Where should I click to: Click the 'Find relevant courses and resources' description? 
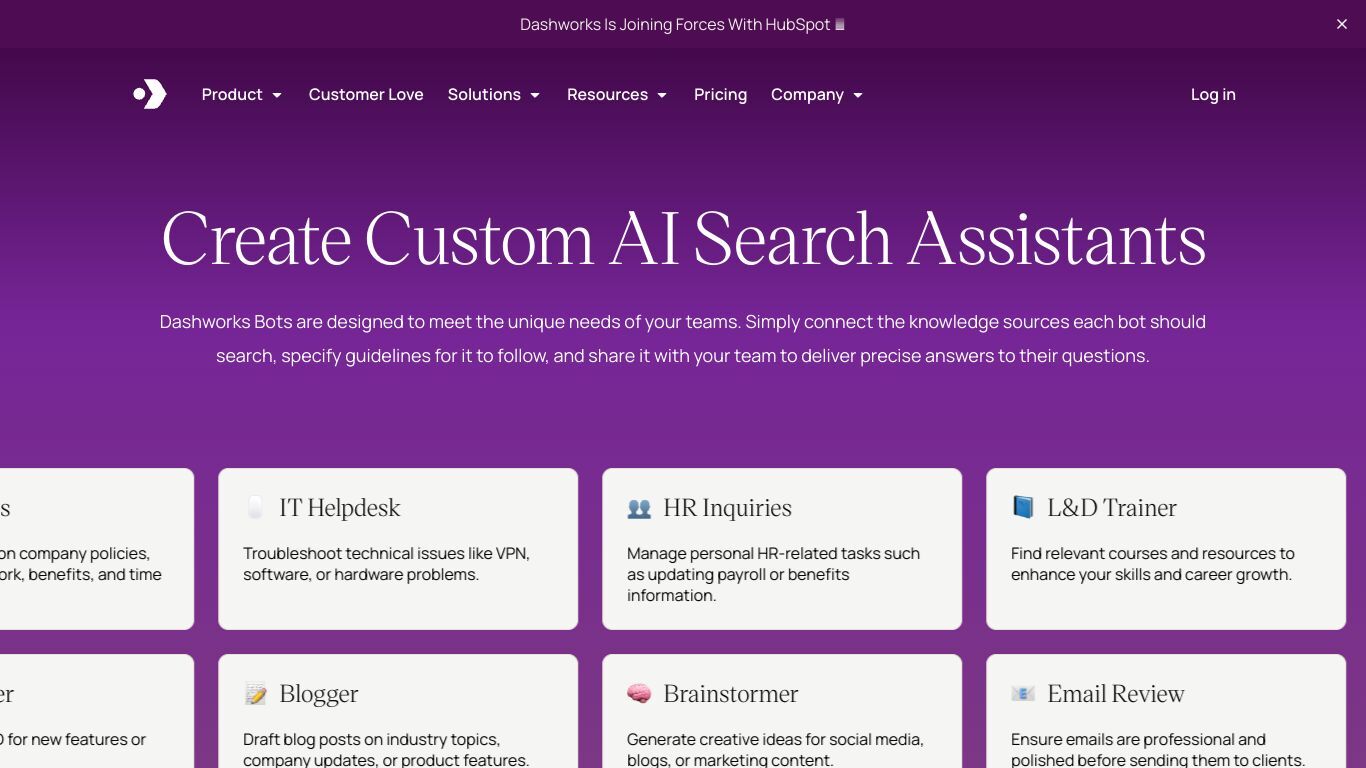coord(1152,564)
